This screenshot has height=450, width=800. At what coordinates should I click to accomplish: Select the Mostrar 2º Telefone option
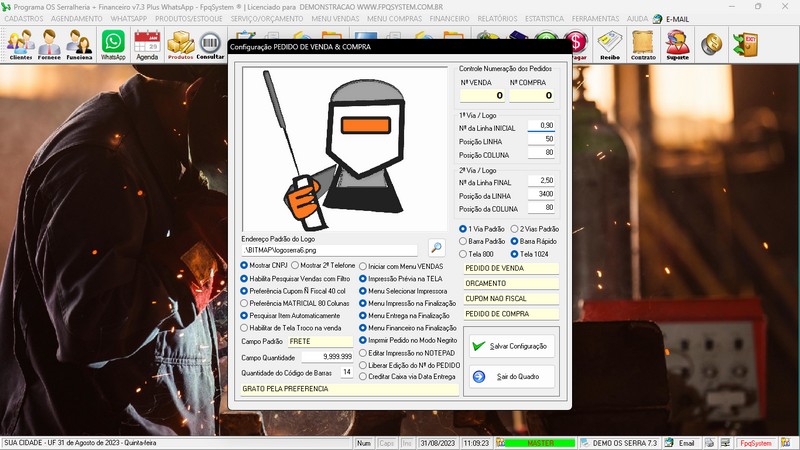point(323,265)
